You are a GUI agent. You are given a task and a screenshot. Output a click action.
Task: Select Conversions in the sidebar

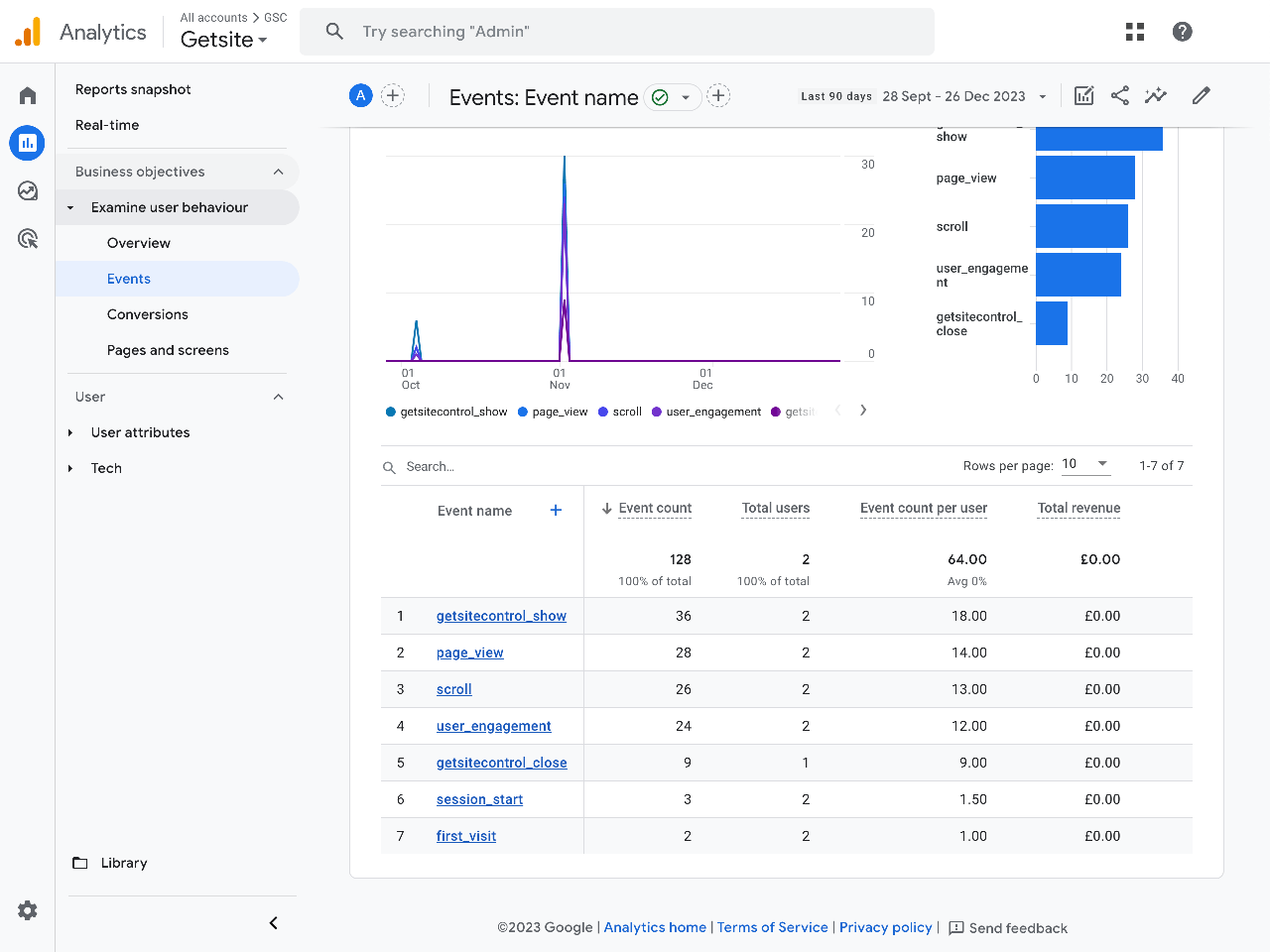coord(147,314)
